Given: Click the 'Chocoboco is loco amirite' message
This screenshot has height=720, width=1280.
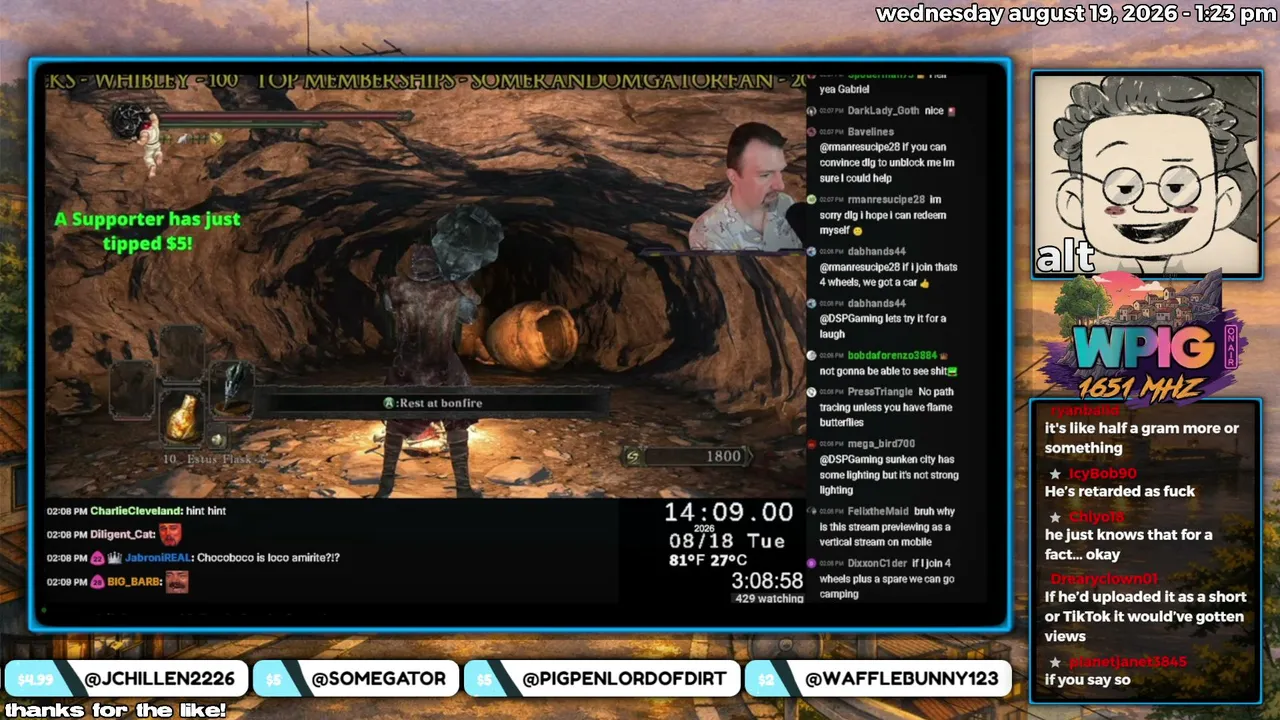Looking at the screenshot, I should (268, 558).
